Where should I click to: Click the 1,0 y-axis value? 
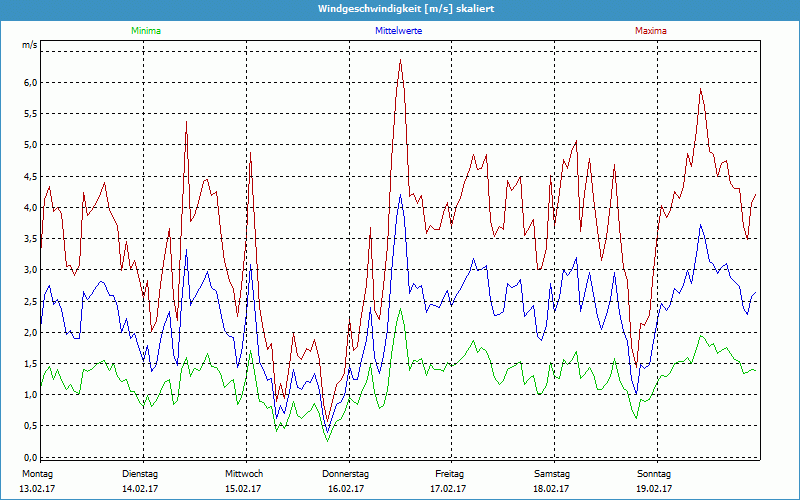[31, 395]
